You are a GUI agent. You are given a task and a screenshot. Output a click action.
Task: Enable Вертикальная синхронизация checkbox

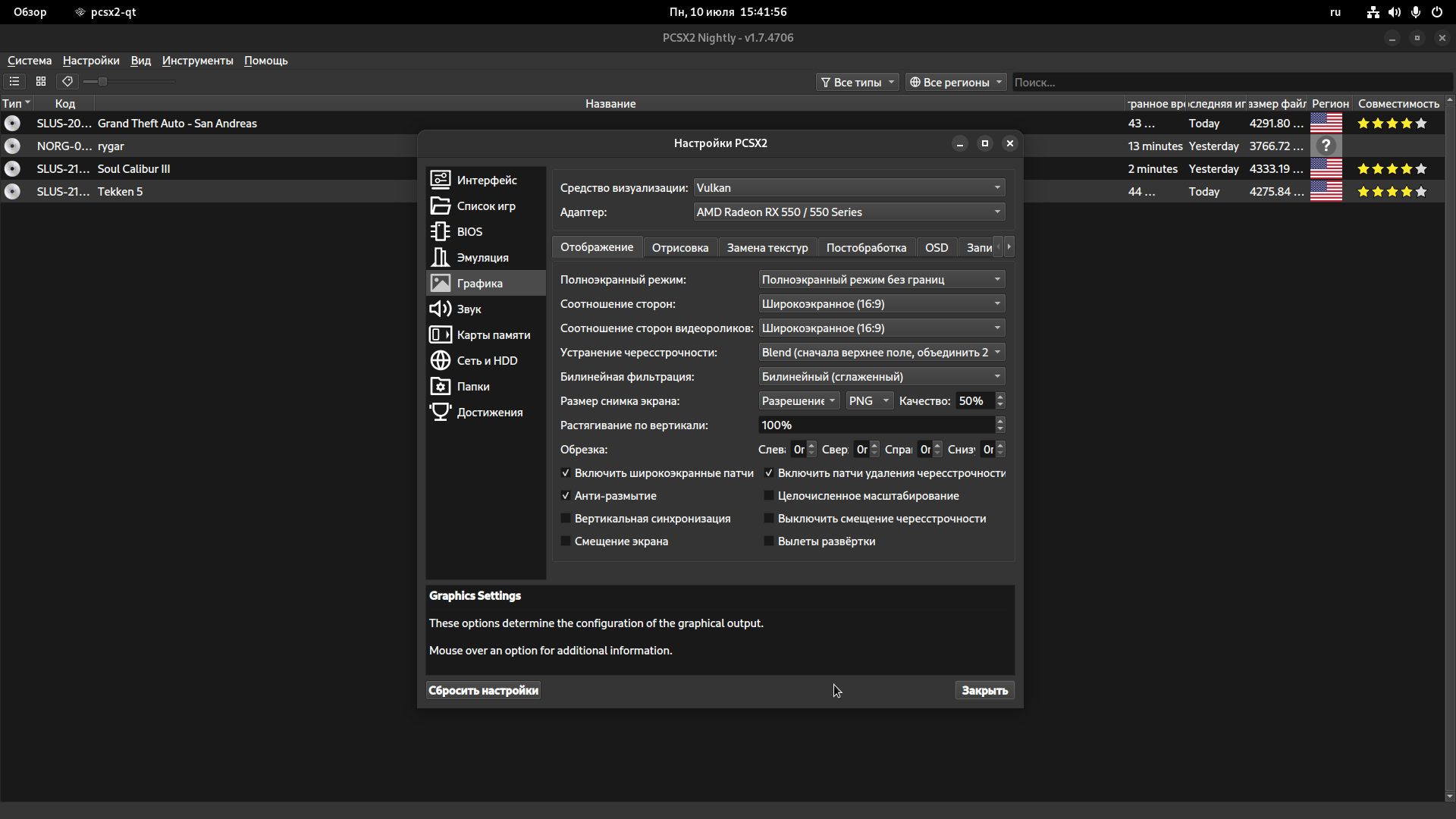566,519
